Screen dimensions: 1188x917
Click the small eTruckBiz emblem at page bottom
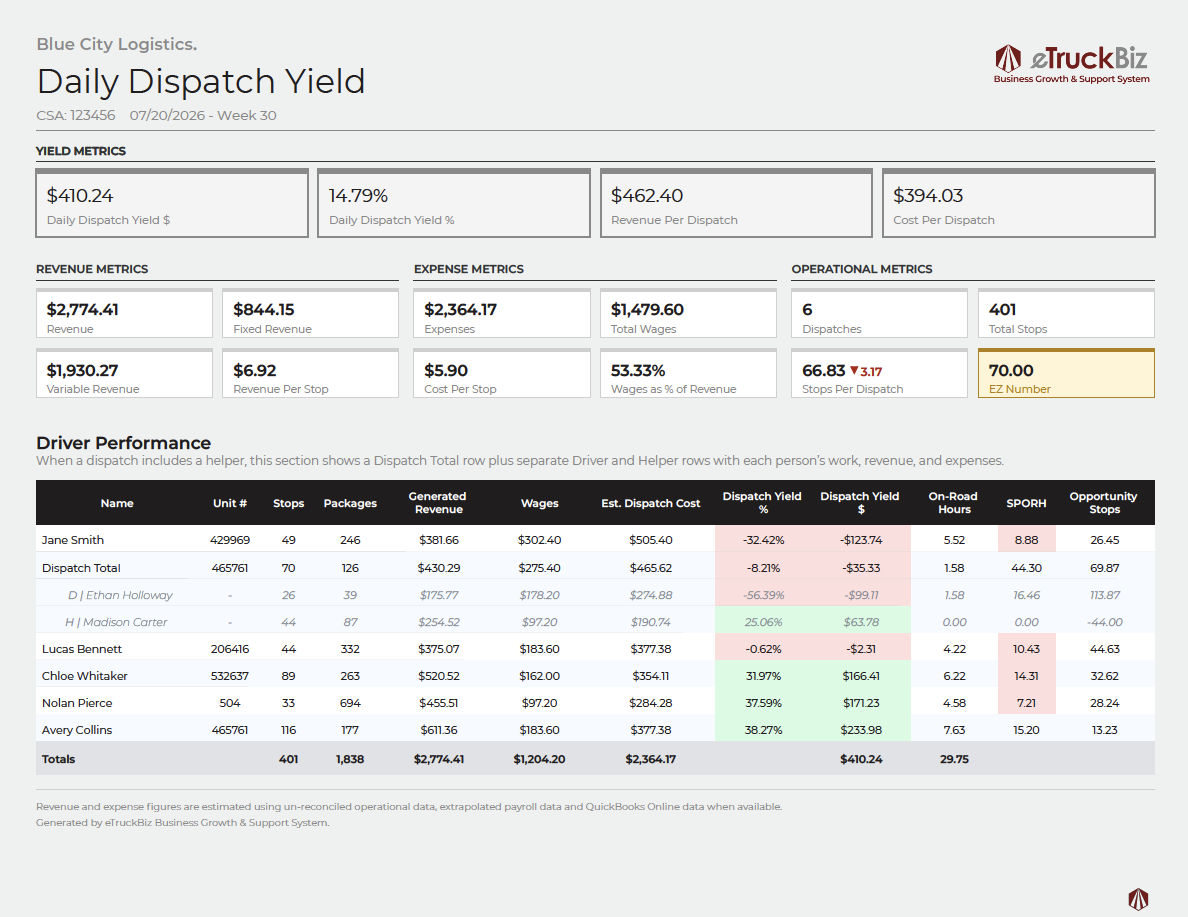click(x=1138, y=899)
